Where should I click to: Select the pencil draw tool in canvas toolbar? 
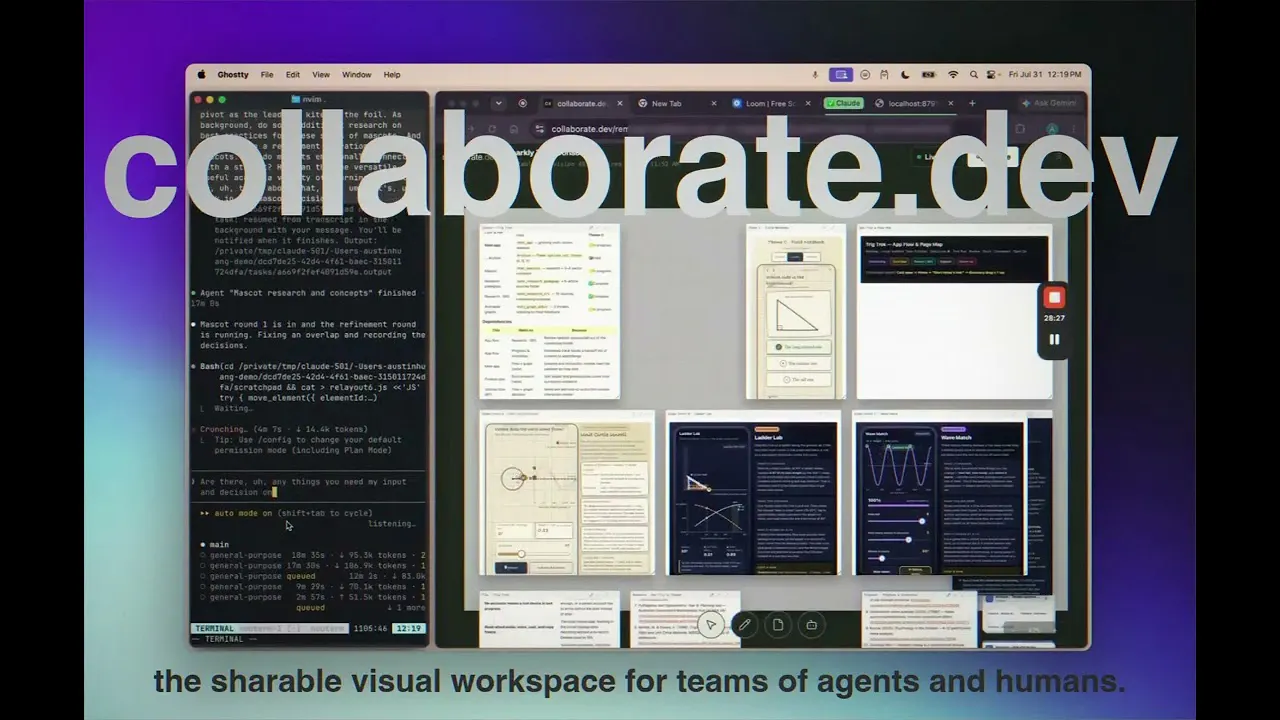[744, 625]
